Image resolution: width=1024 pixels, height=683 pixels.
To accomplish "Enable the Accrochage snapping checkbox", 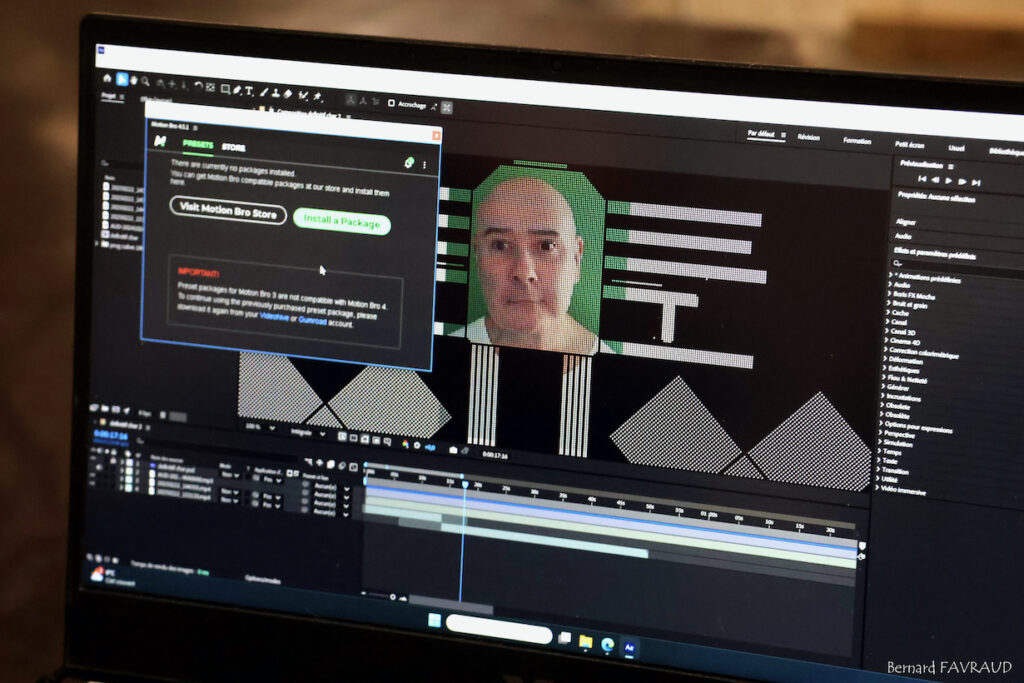I will (x=391, y=103).
